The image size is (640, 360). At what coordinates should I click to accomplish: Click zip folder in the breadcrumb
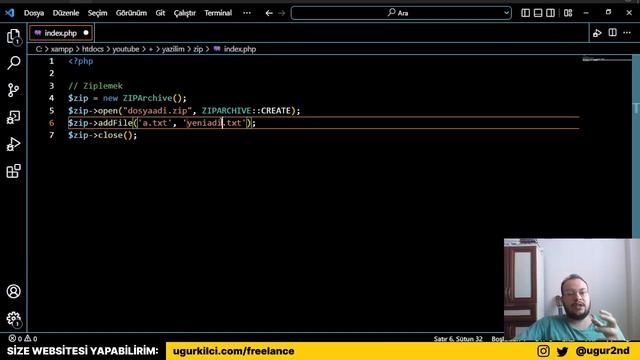(x=198, y=49)
